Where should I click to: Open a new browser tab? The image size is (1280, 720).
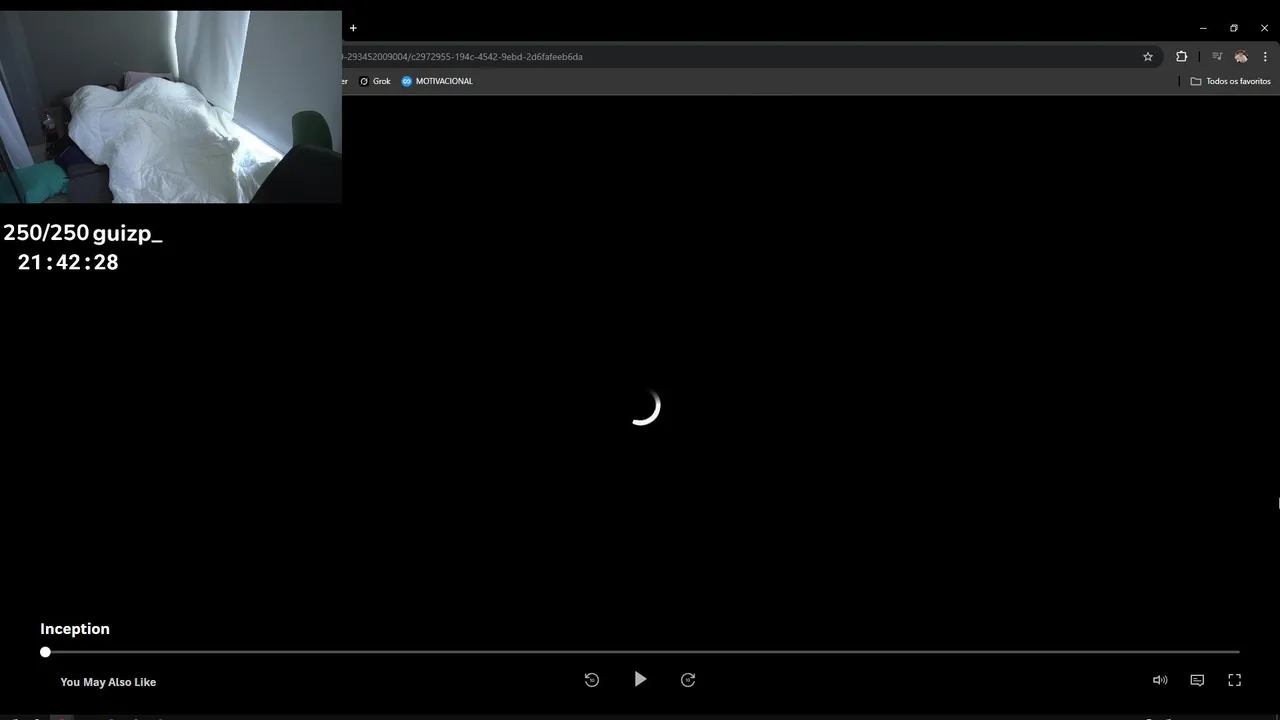pos(353,28)
